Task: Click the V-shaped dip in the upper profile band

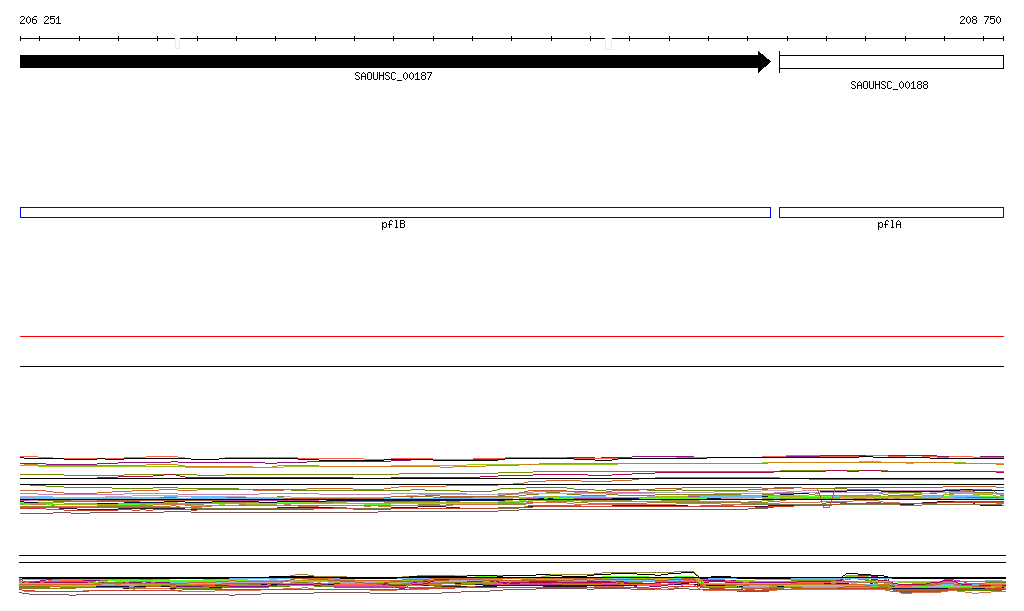Action: pos(826,500)
